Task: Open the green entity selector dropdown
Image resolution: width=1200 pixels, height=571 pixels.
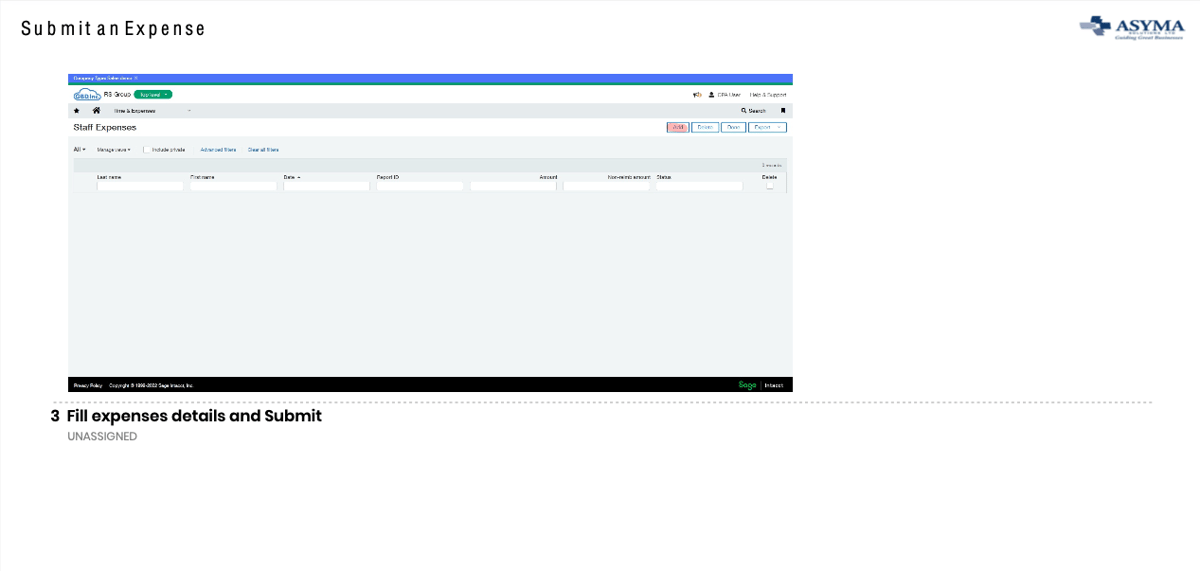Action: (153, 95)
